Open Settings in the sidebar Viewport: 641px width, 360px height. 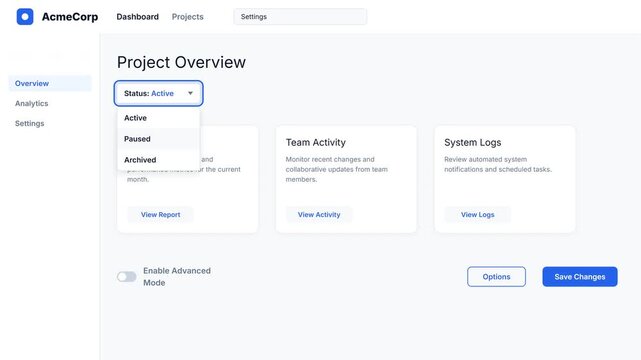[29, 123]
